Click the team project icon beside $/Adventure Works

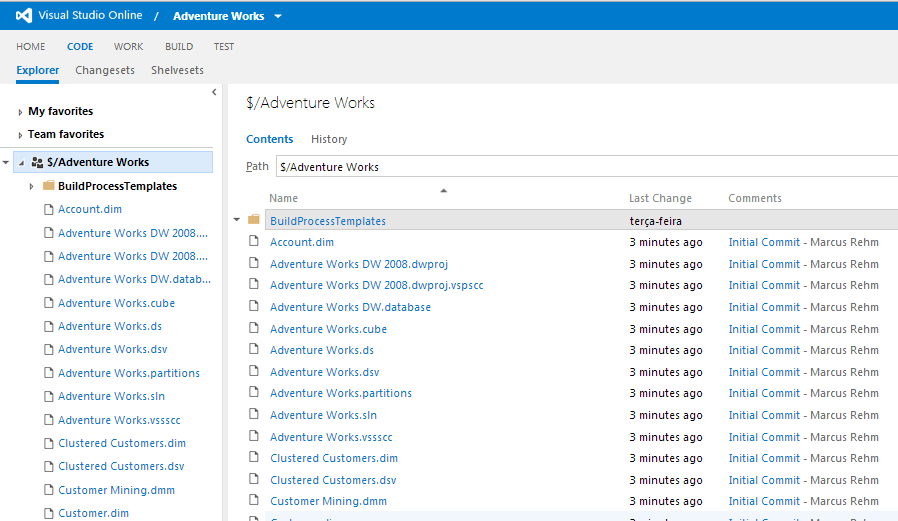37,163
